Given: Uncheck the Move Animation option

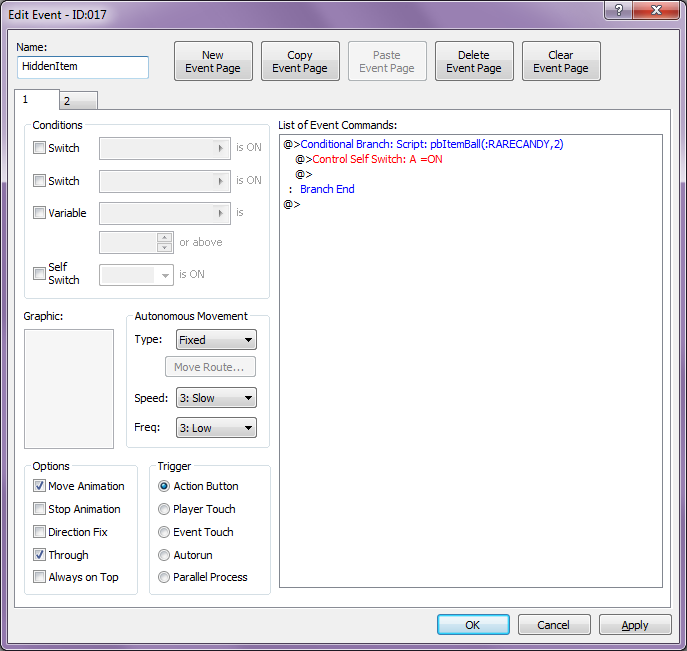Looking at the screenshot, I should 39,486.
